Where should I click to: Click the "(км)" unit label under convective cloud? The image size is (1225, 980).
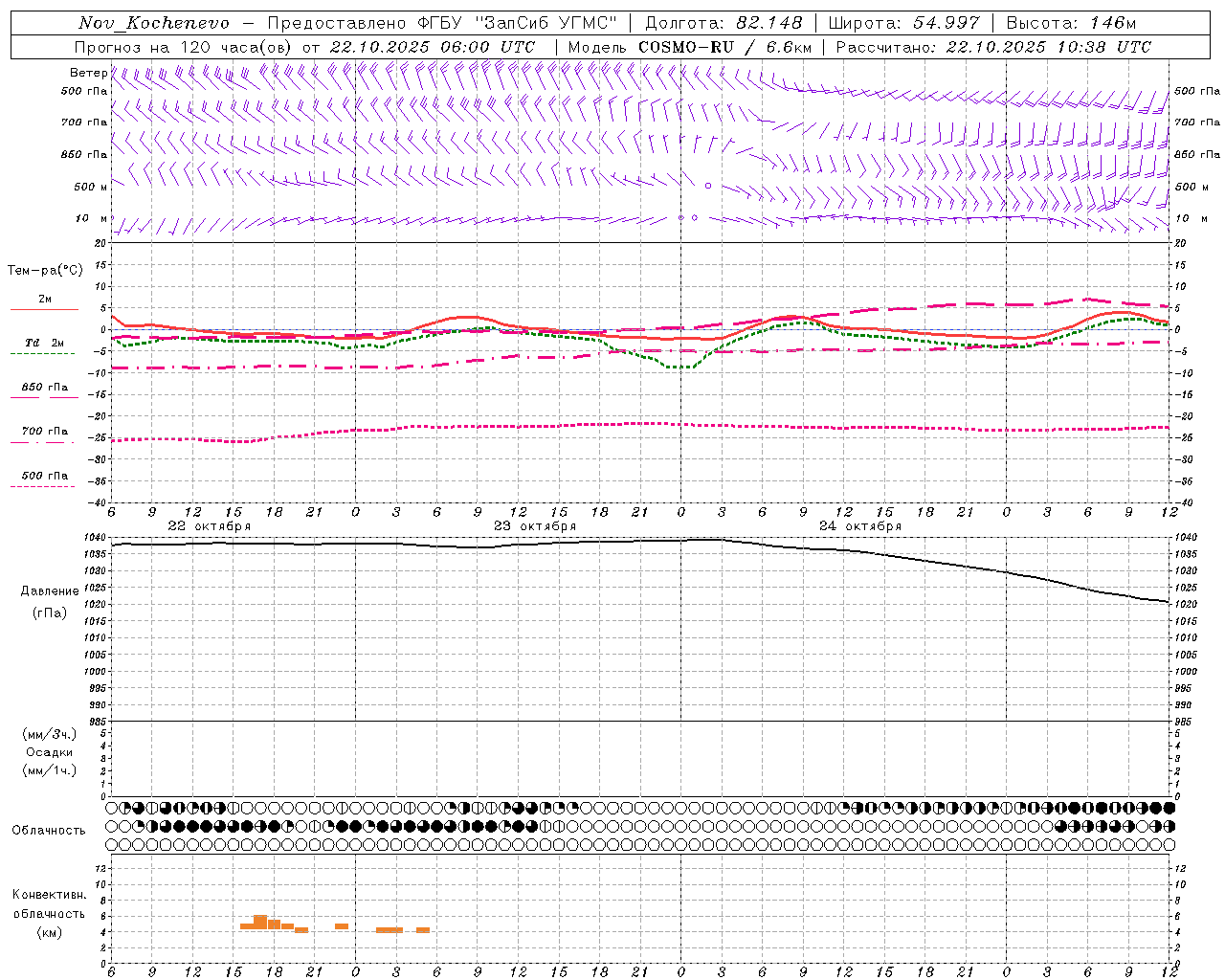coord(50,932)
